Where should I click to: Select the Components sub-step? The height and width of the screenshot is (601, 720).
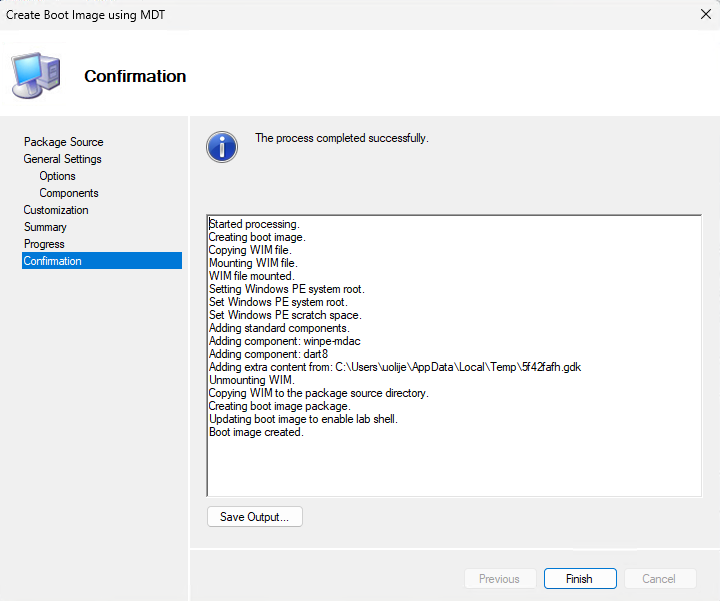(69, 193)
